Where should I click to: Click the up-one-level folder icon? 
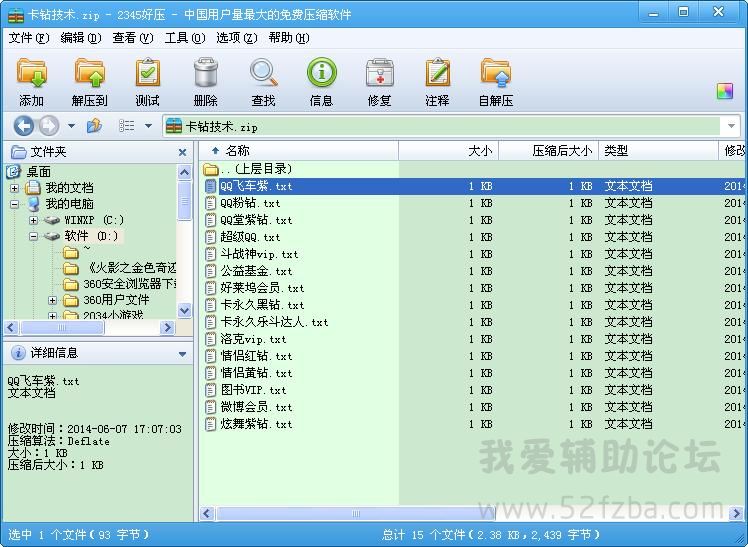click(x=94, y=126)
